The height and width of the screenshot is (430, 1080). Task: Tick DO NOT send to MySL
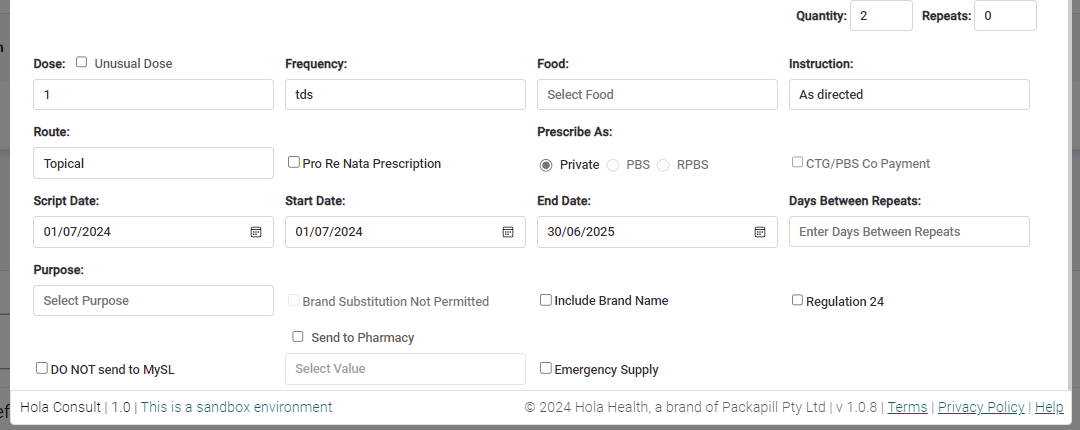[42, 368]
